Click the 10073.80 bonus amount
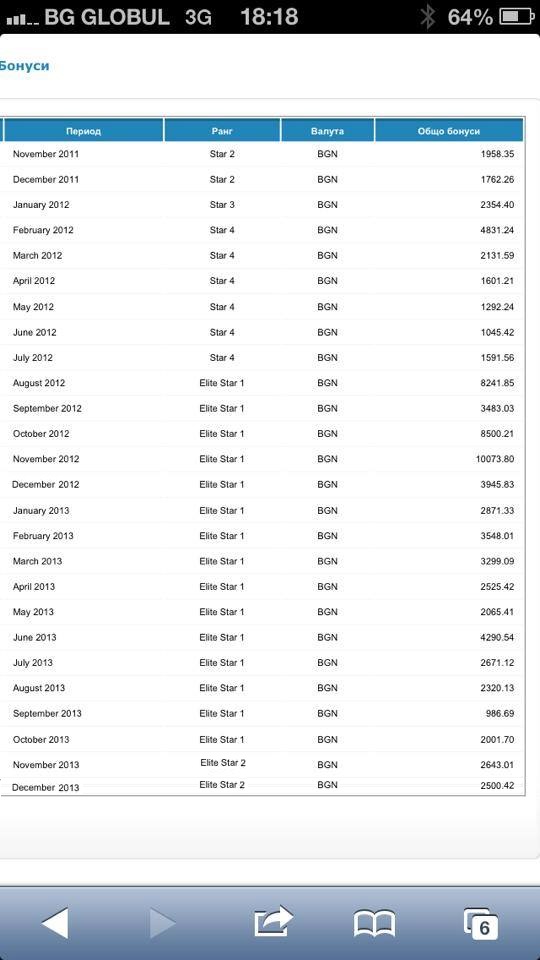540x960 pixels. 495,459
